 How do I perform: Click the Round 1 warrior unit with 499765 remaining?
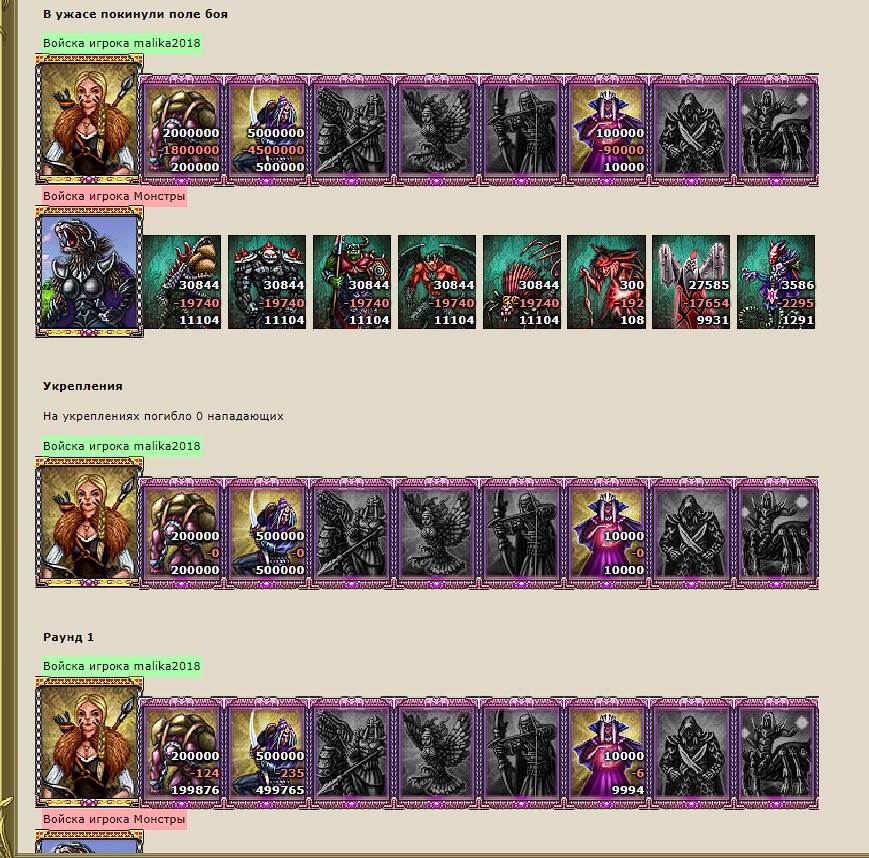click(x=267, y=754)
